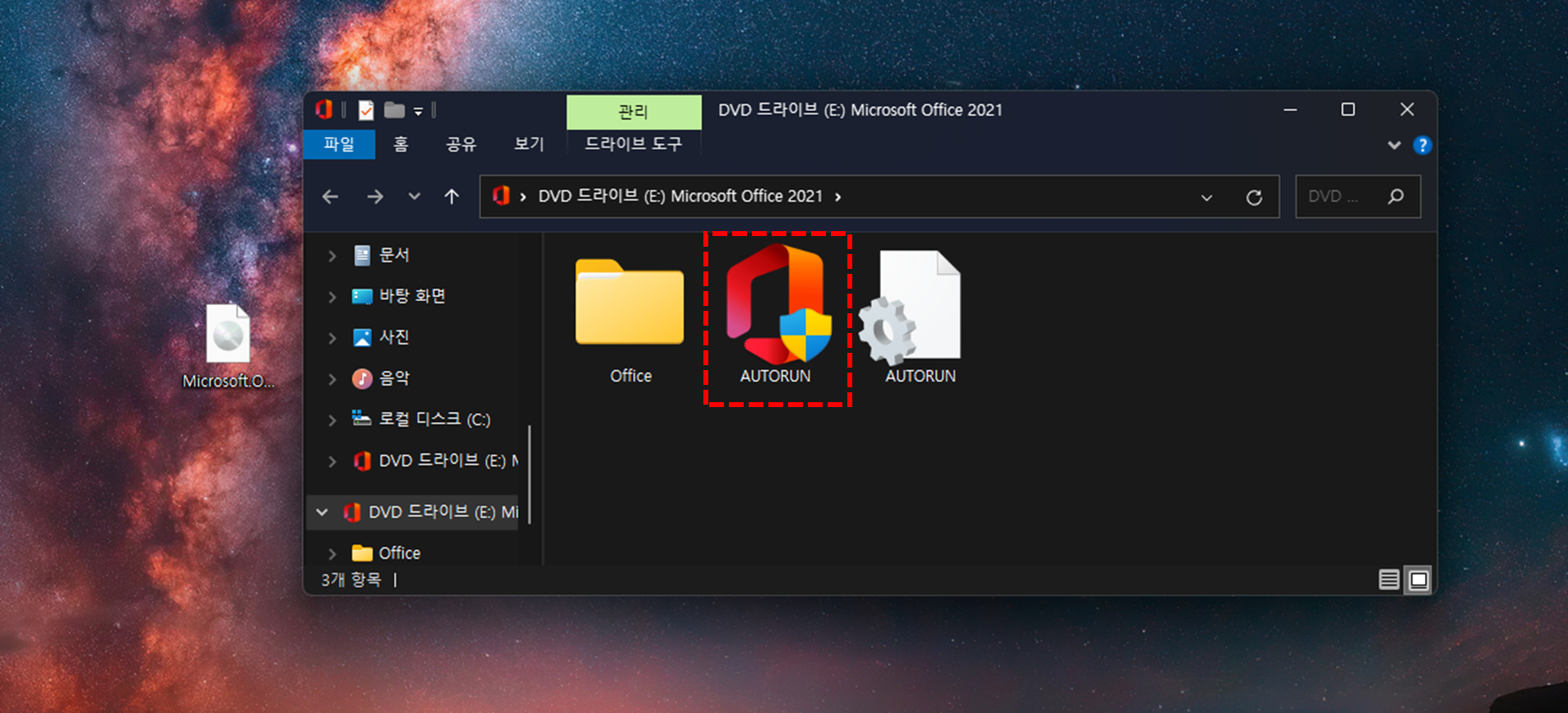Viewport: 1568px width, 713px height.
Task: Click the New folder quick access icon
Action: [395, 109]
